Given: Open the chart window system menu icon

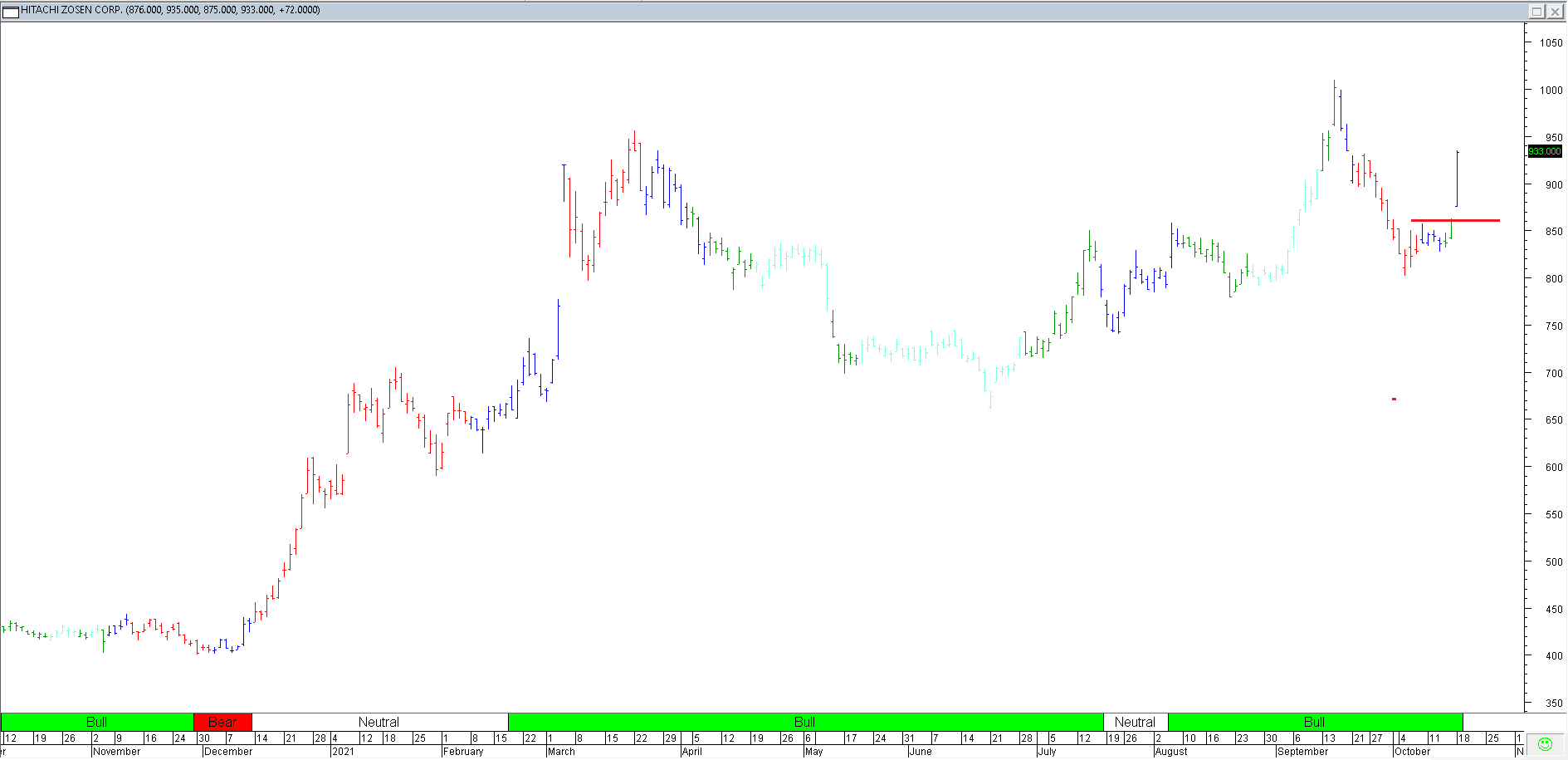Looking at the screenshot, I should pyautogui.click(x=11, y=11).
